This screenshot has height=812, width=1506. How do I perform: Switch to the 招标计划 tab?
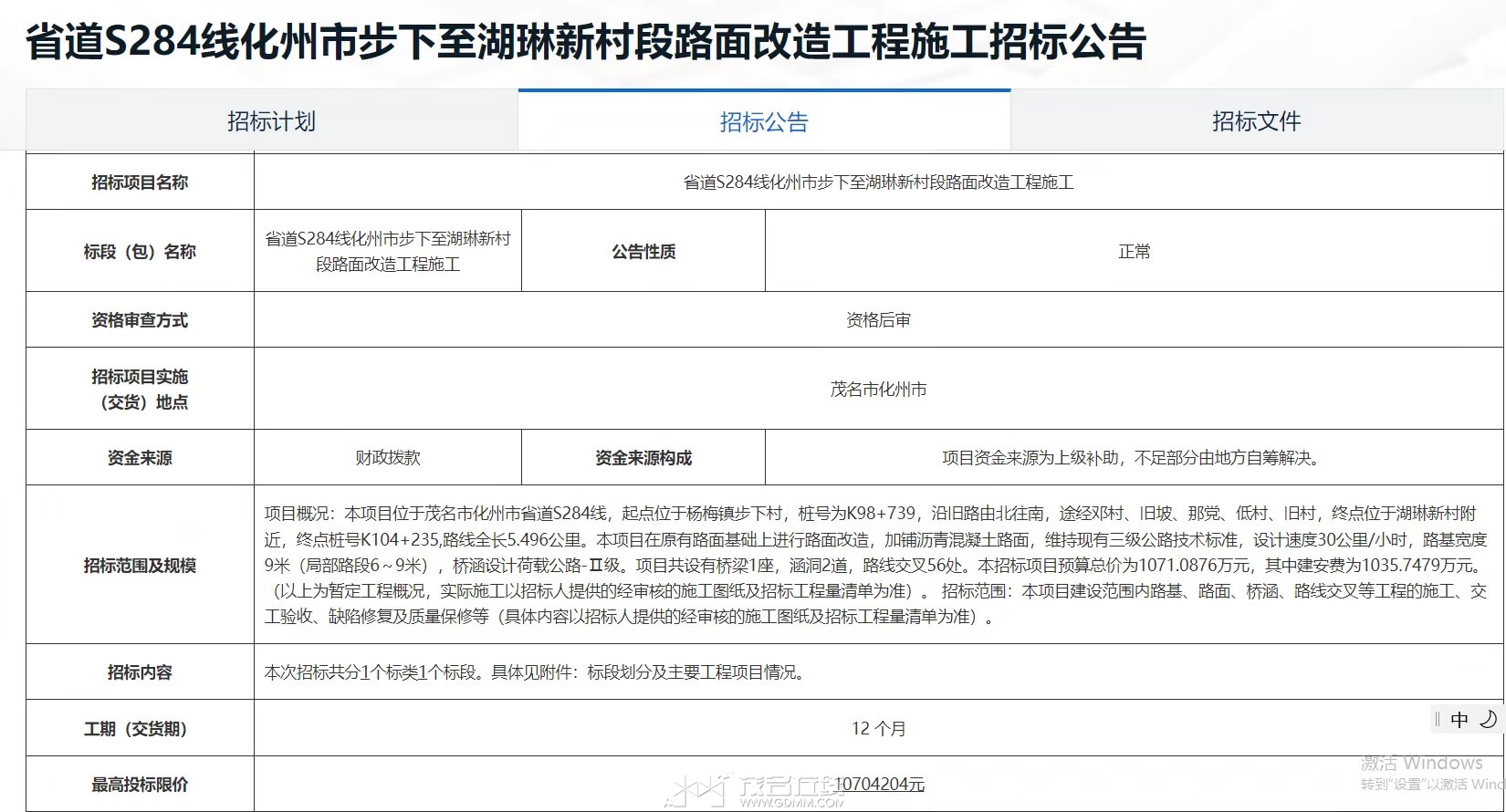point(272,120)
